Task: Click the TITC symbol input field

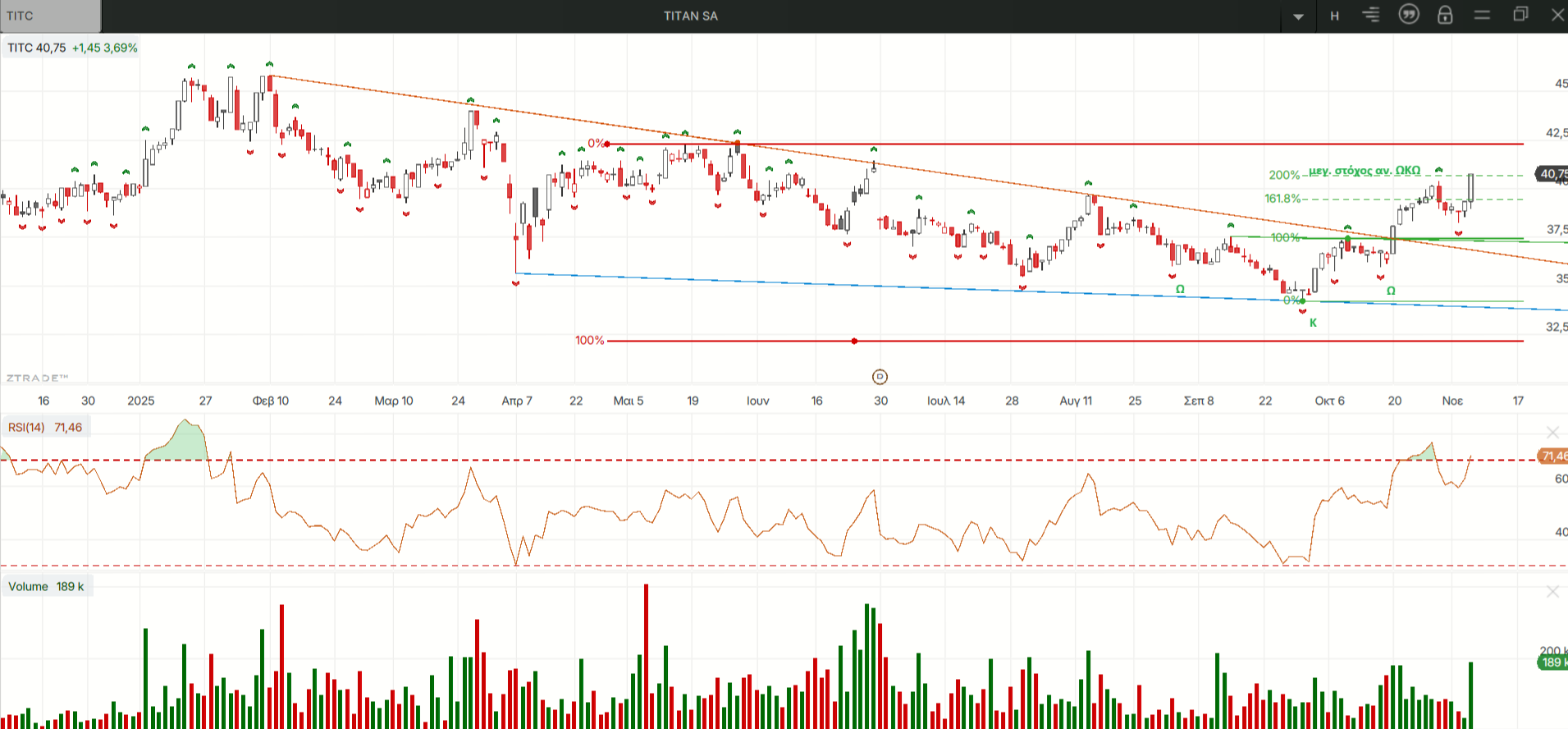Action: pos(51,16)
